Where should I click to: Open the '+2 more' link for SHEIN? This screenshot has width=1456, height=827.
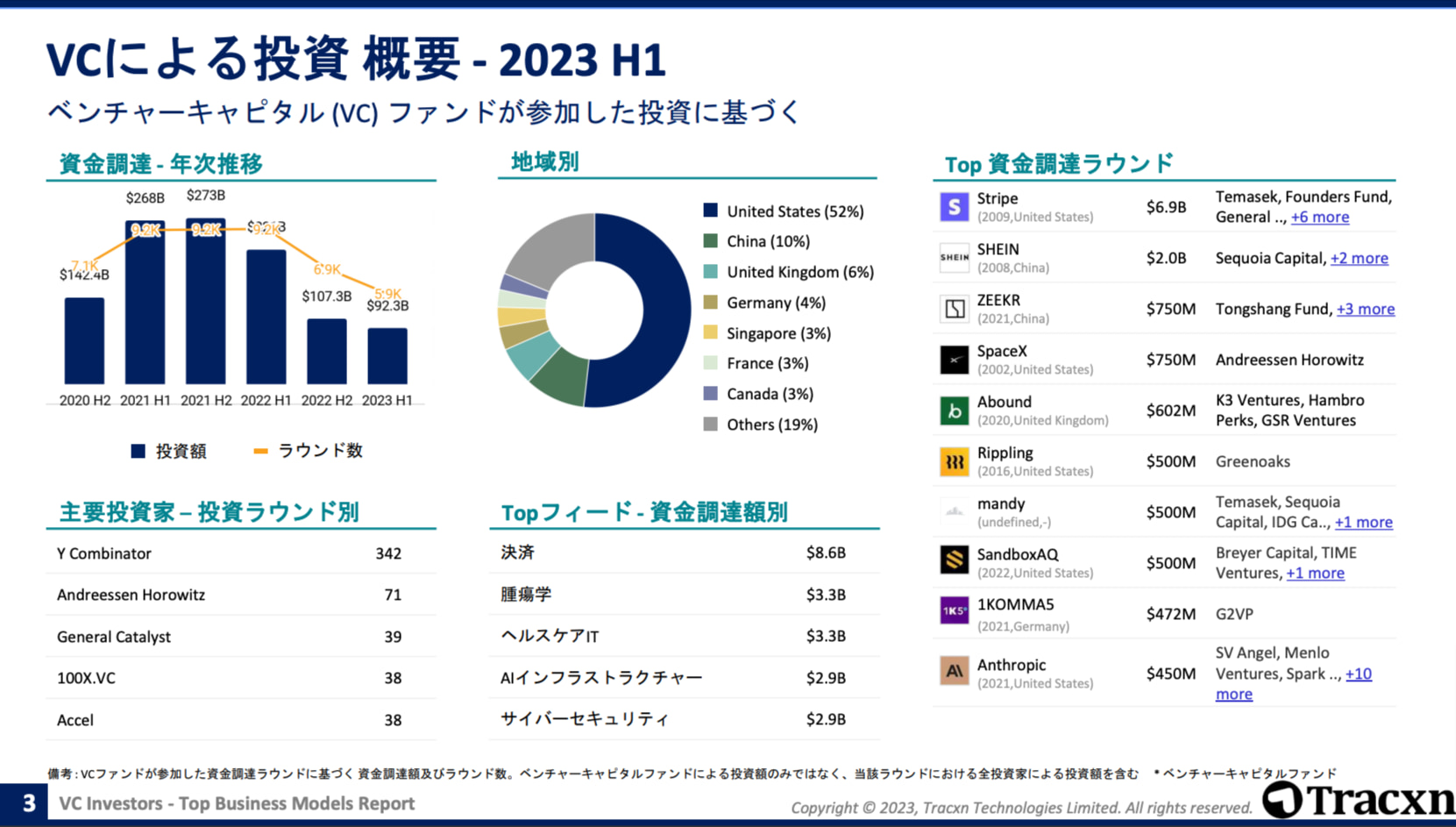[x=1359, y=258]
